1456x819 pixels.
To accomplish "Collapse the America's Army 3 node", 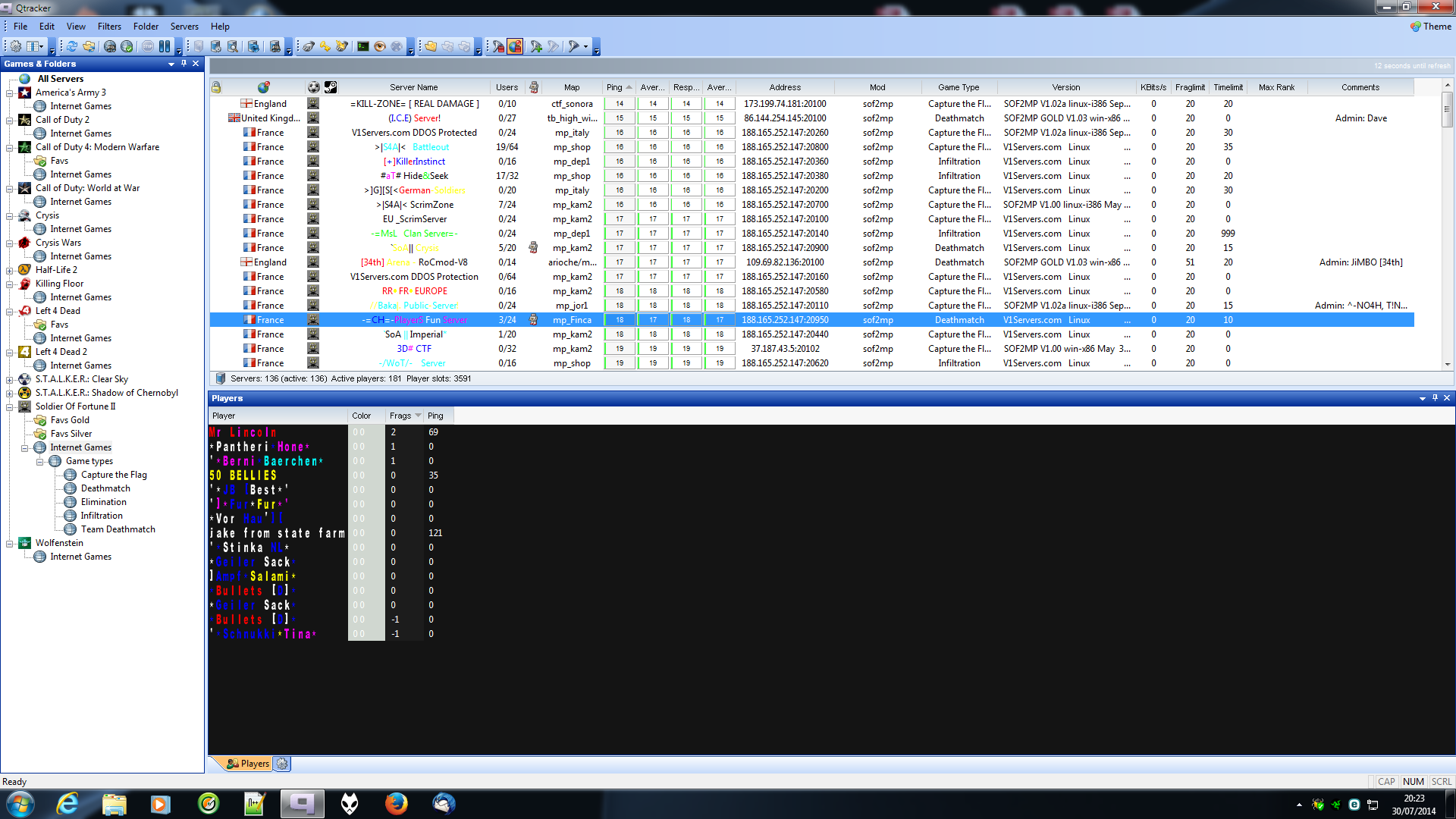I will 9,93.
